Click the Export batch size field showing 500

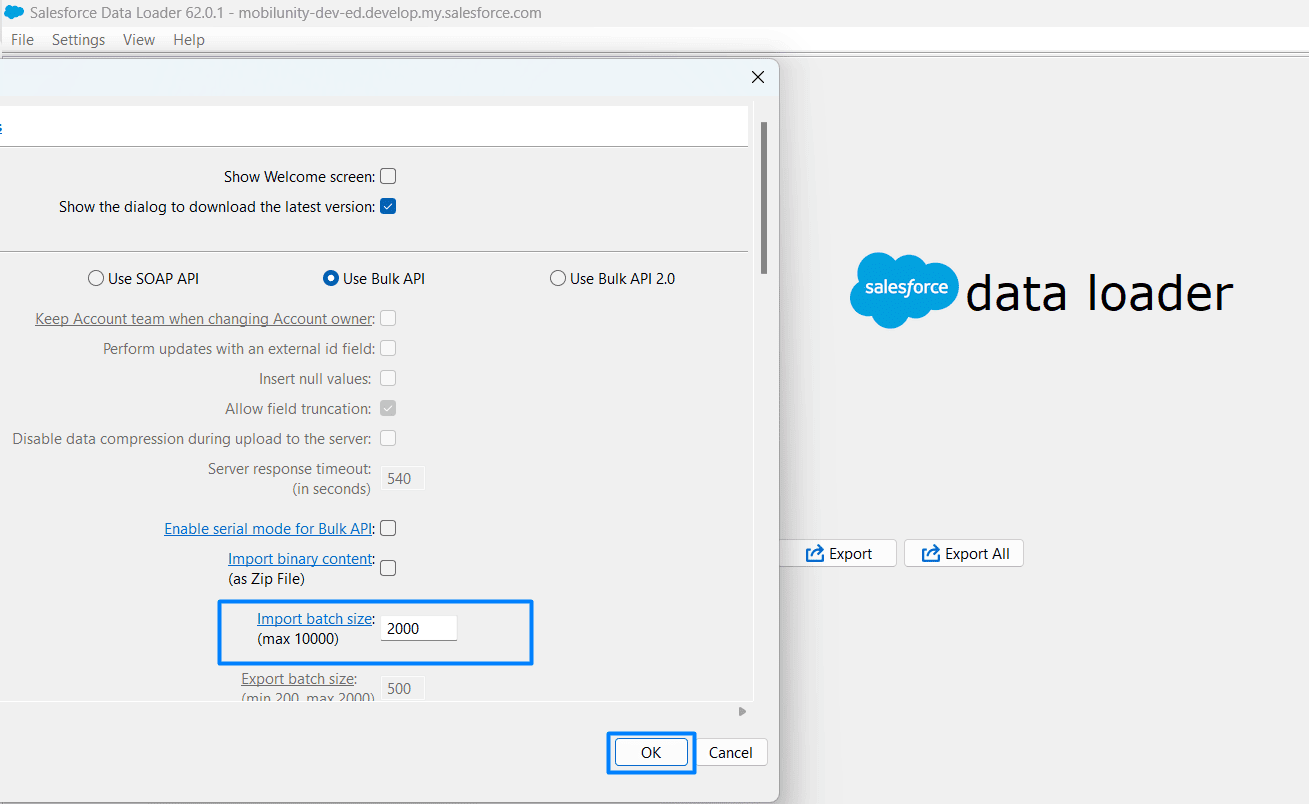(403, 688)
